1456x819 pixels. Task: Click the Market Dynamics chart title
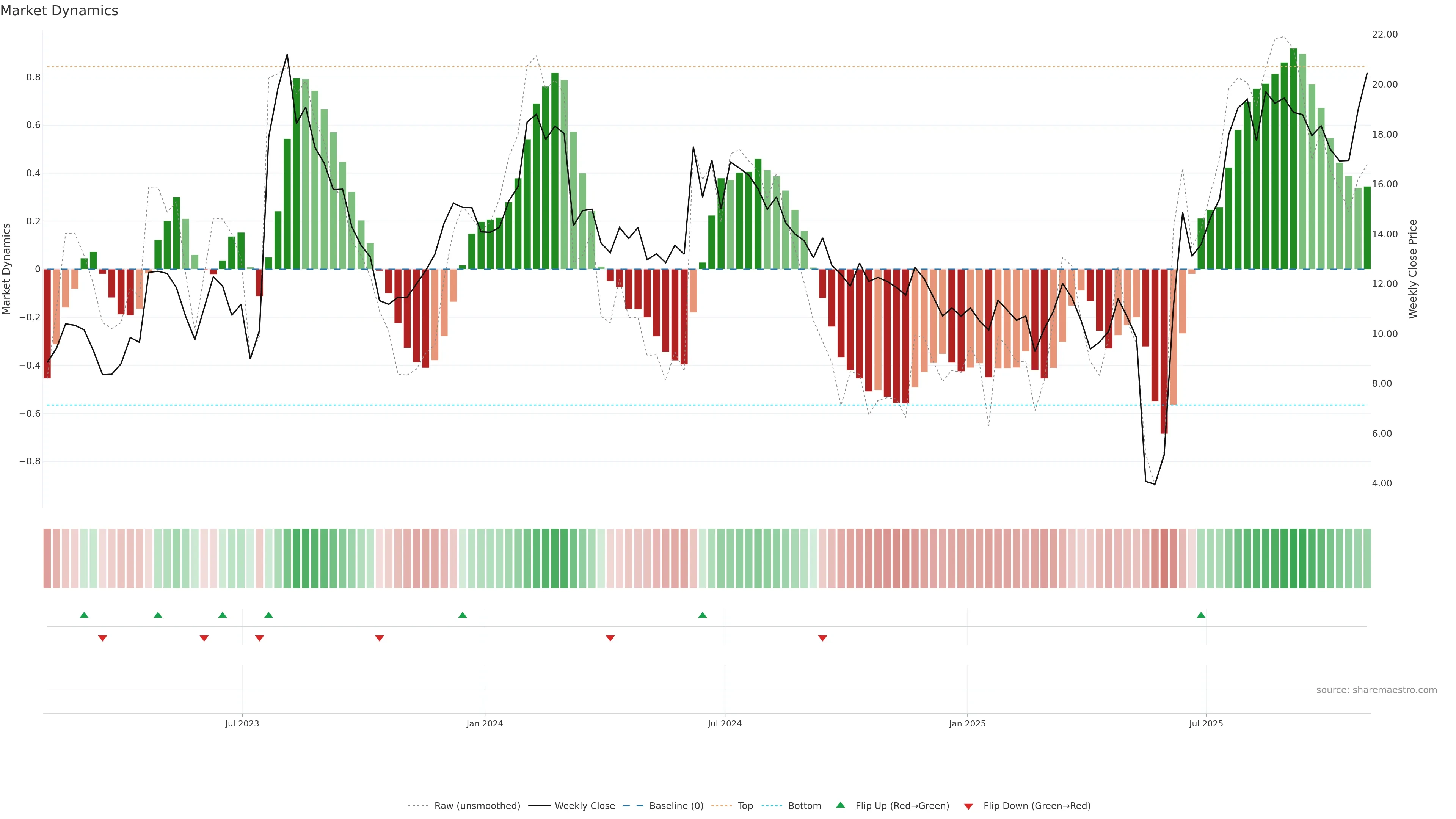click(60, 11)
